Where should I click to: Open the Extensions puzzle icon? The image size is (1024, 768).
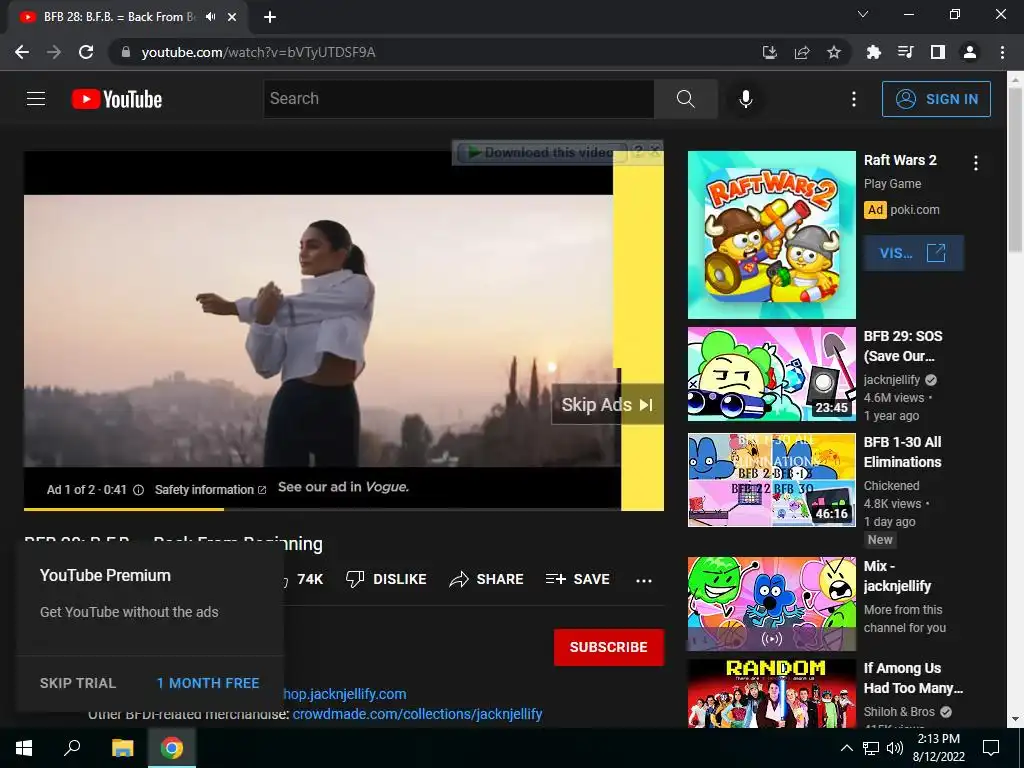(x=874, y=52)
